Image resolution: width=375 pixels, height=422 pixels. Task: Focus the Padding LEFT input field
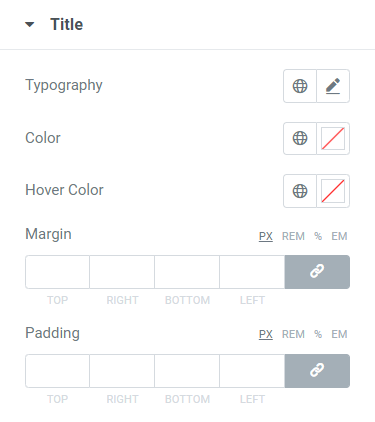coord(252,371)
